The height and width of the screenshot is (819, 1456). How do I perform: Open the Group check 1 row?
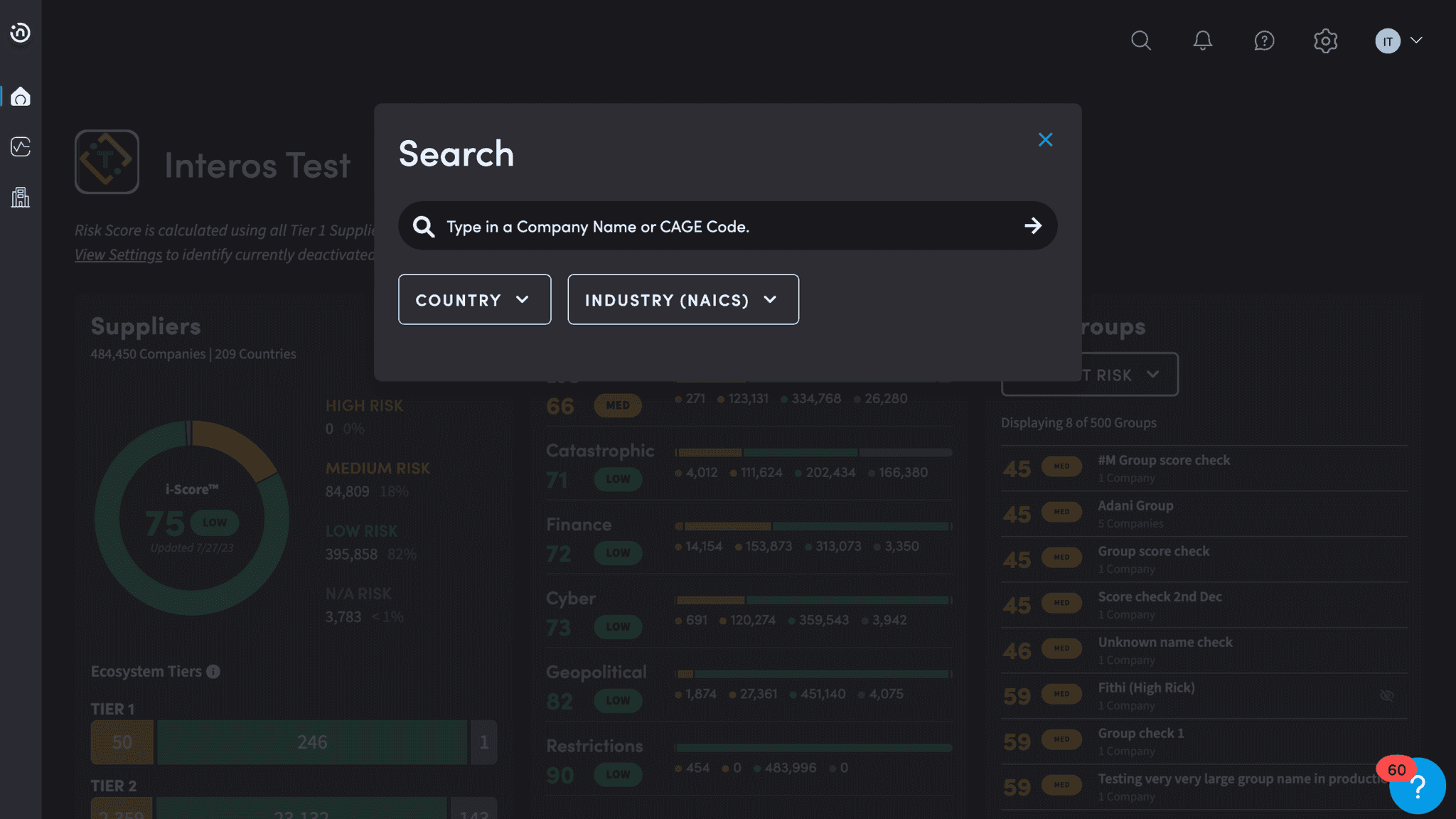(x=1204, y=741)
